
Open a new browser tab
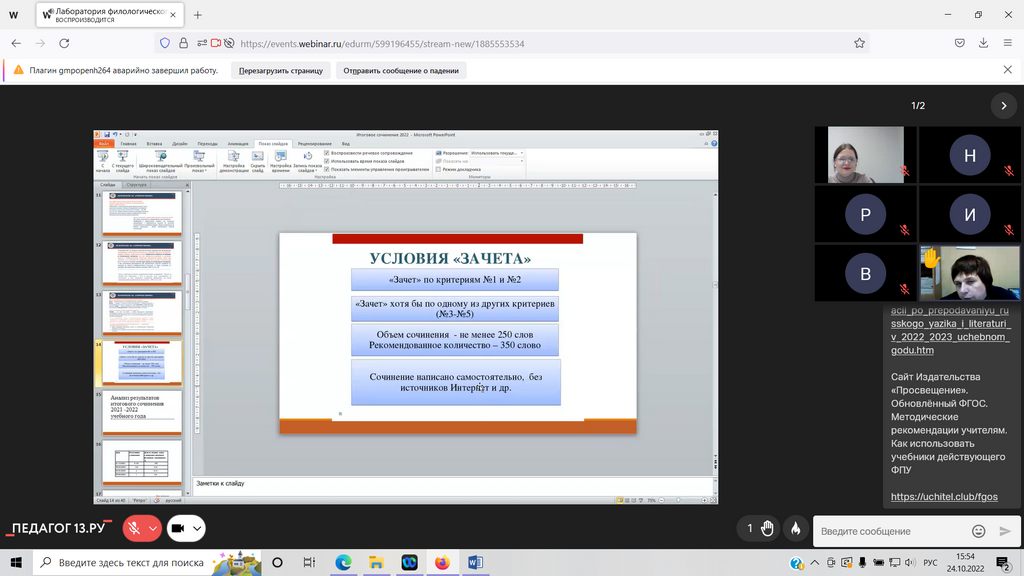pos(197,14)
